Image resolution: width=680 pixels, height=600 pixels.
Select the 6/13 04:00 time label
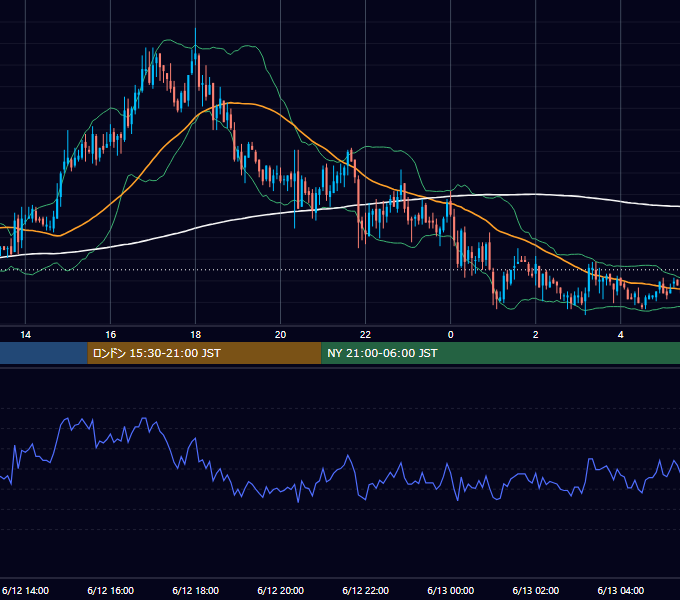pos(621,590)
